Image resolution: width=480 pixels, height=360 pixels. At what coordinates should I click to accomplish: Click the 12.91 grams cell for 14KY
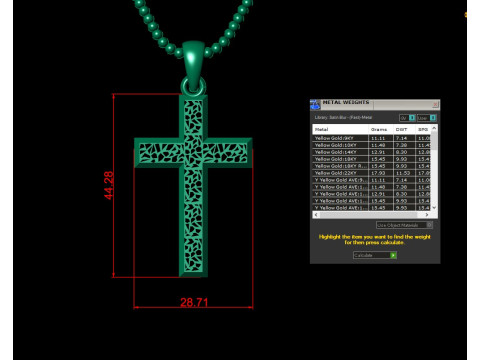381,152
